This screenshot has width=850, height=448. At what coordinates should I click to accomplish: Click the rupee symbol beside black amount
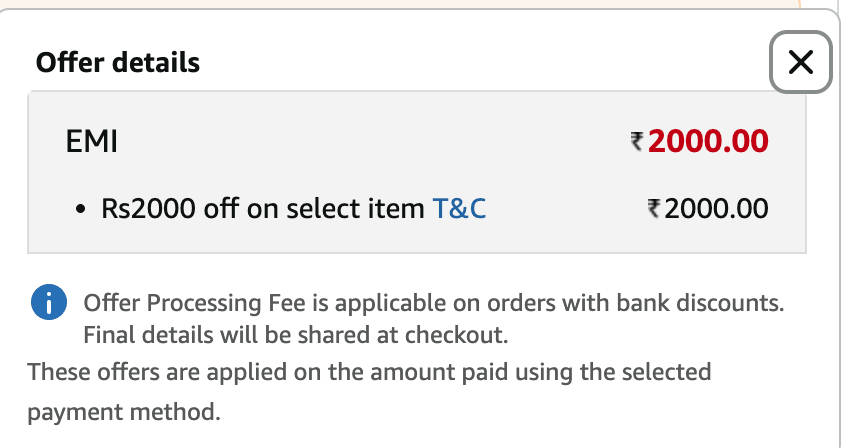(654, 209)
